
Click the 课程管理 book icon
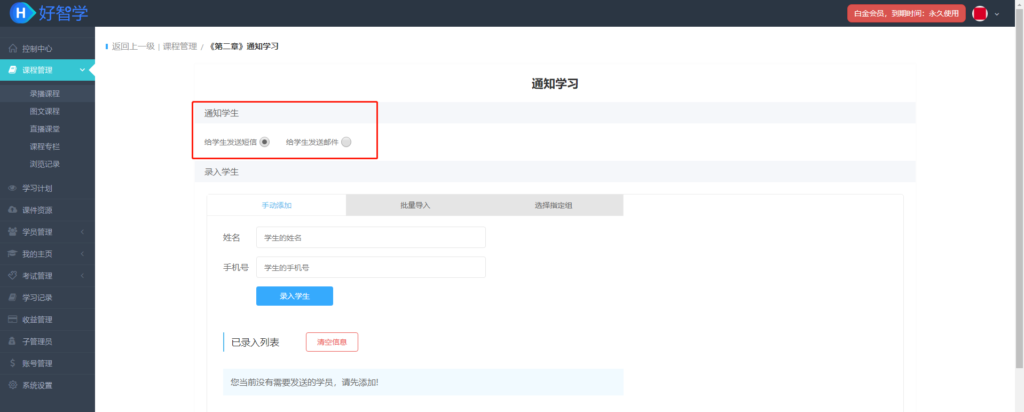tap(12, 70)
